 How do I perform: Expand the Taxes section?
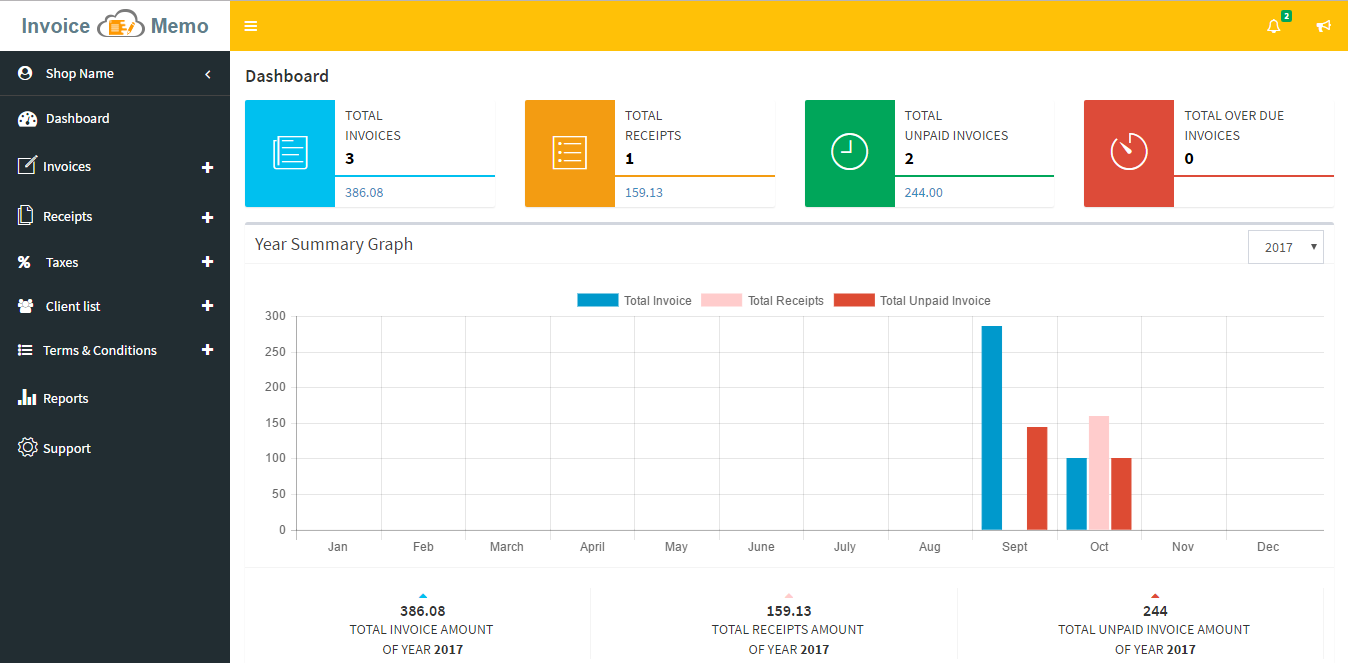[x=207, y=262]
